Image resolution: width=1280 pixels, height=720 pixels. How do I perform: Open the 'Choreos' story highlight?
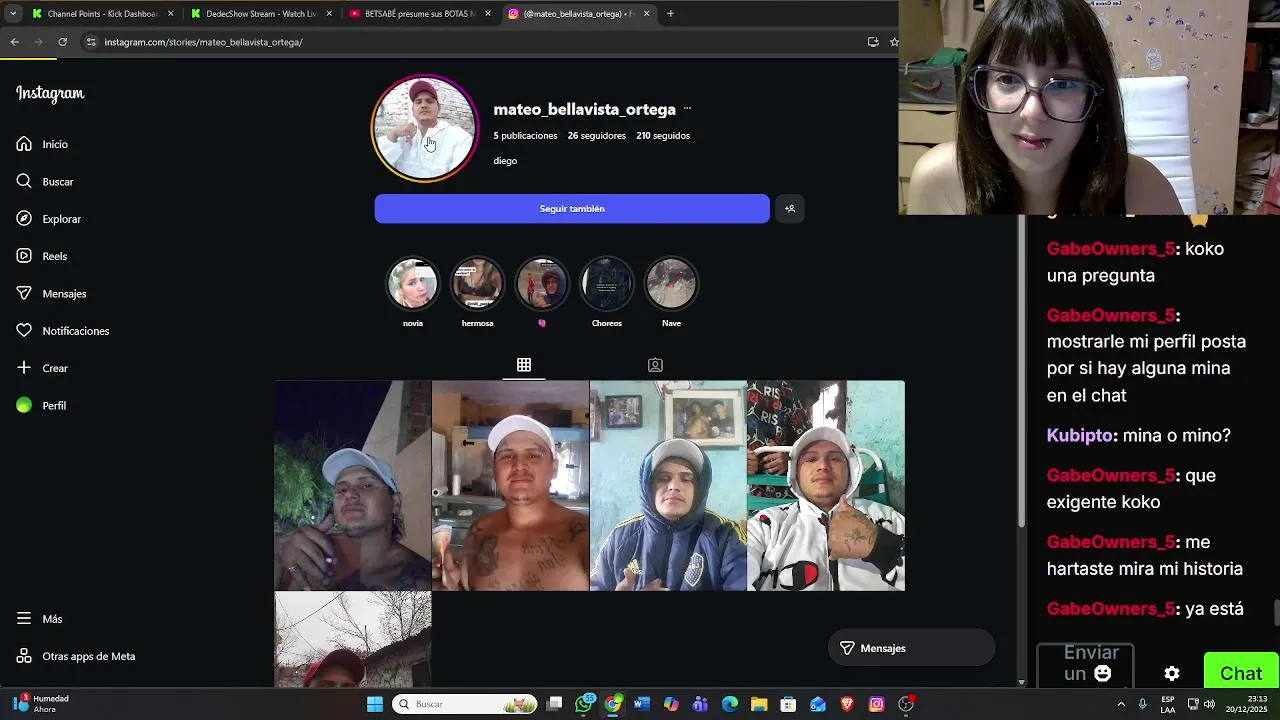pos(607,284)
